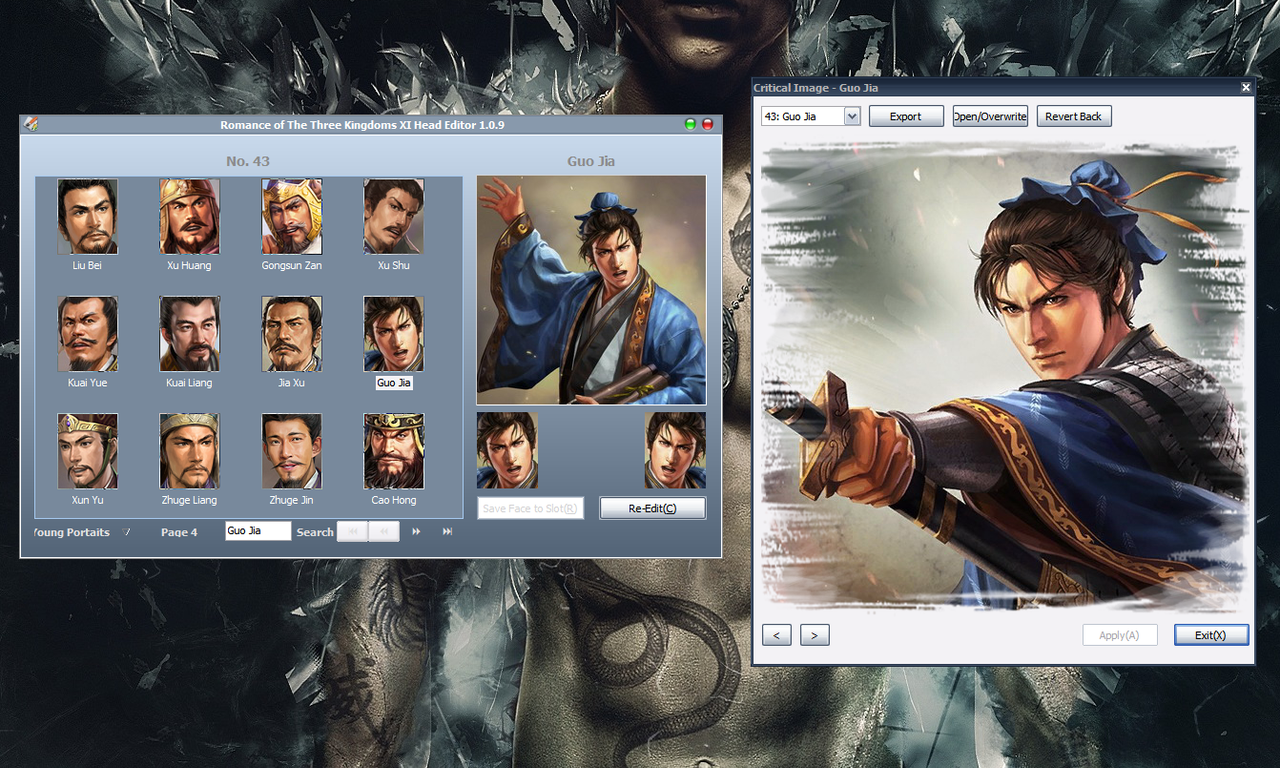Click left small Guo Jia face preview
Viewport: 1280px width, 768px height.
click(507, 450)
